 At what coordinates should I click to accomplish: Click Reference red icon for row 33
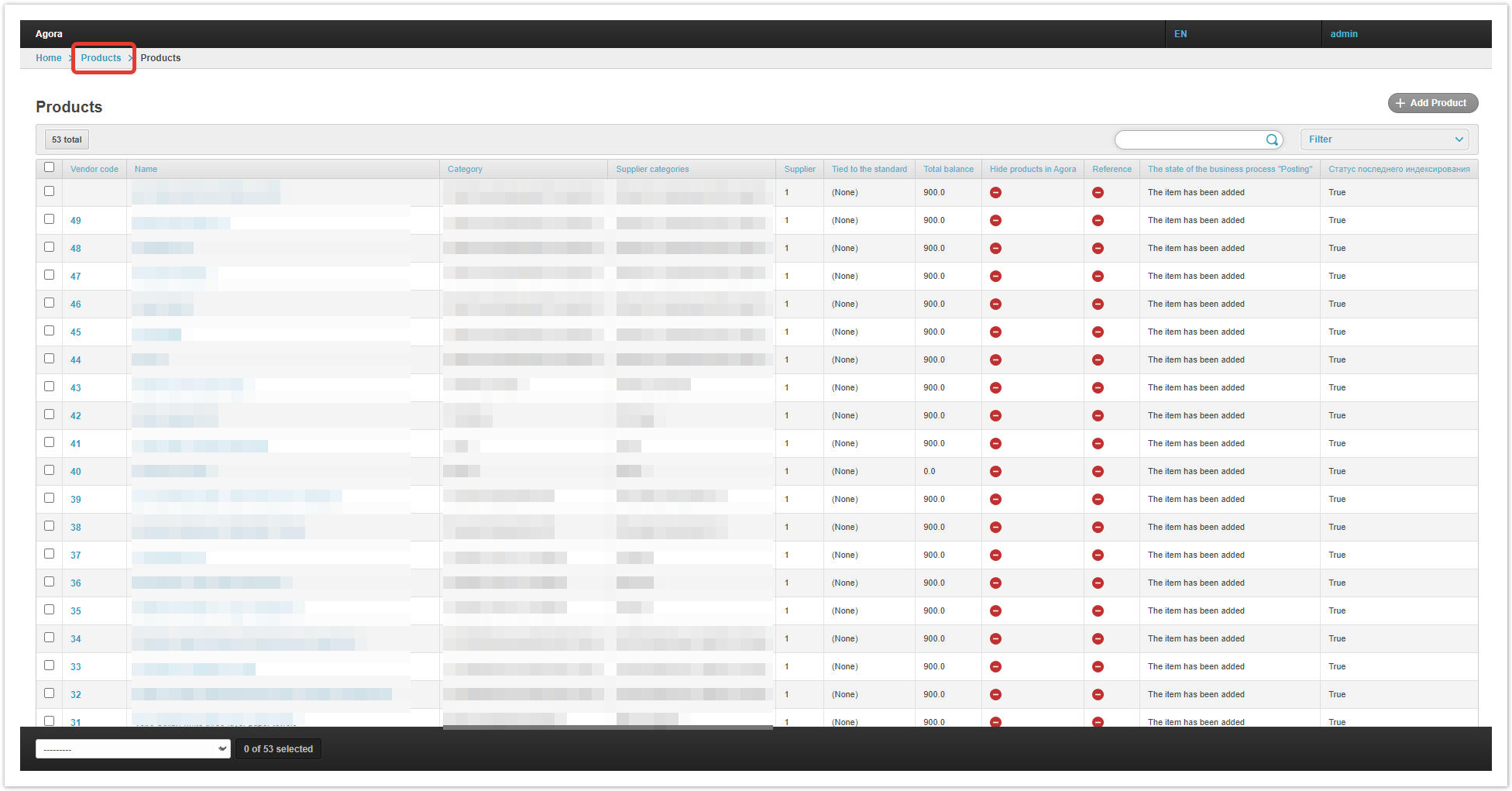coord(1098,667)
